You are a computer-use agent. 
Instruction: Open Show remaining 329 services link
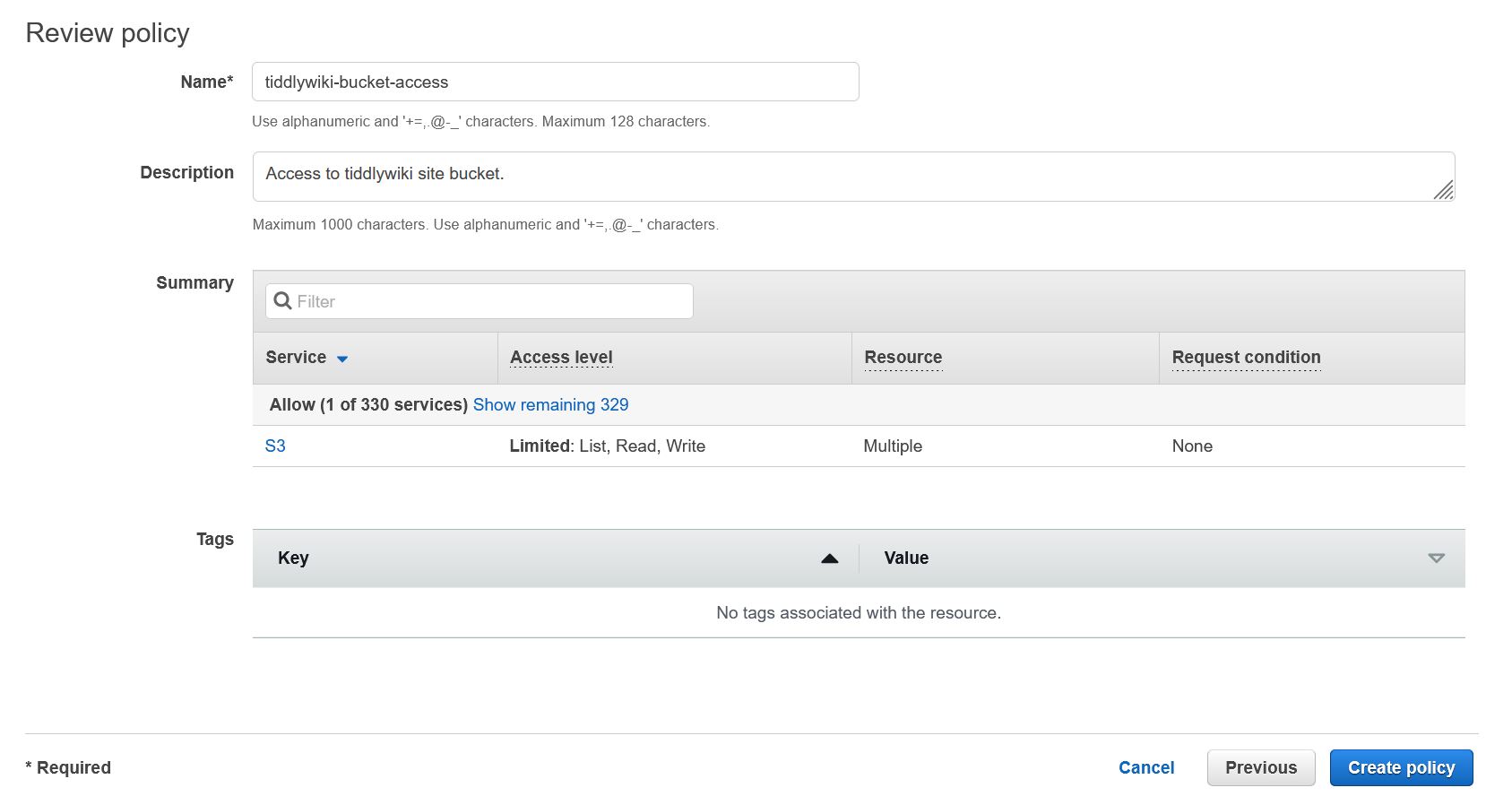[550, 404]
